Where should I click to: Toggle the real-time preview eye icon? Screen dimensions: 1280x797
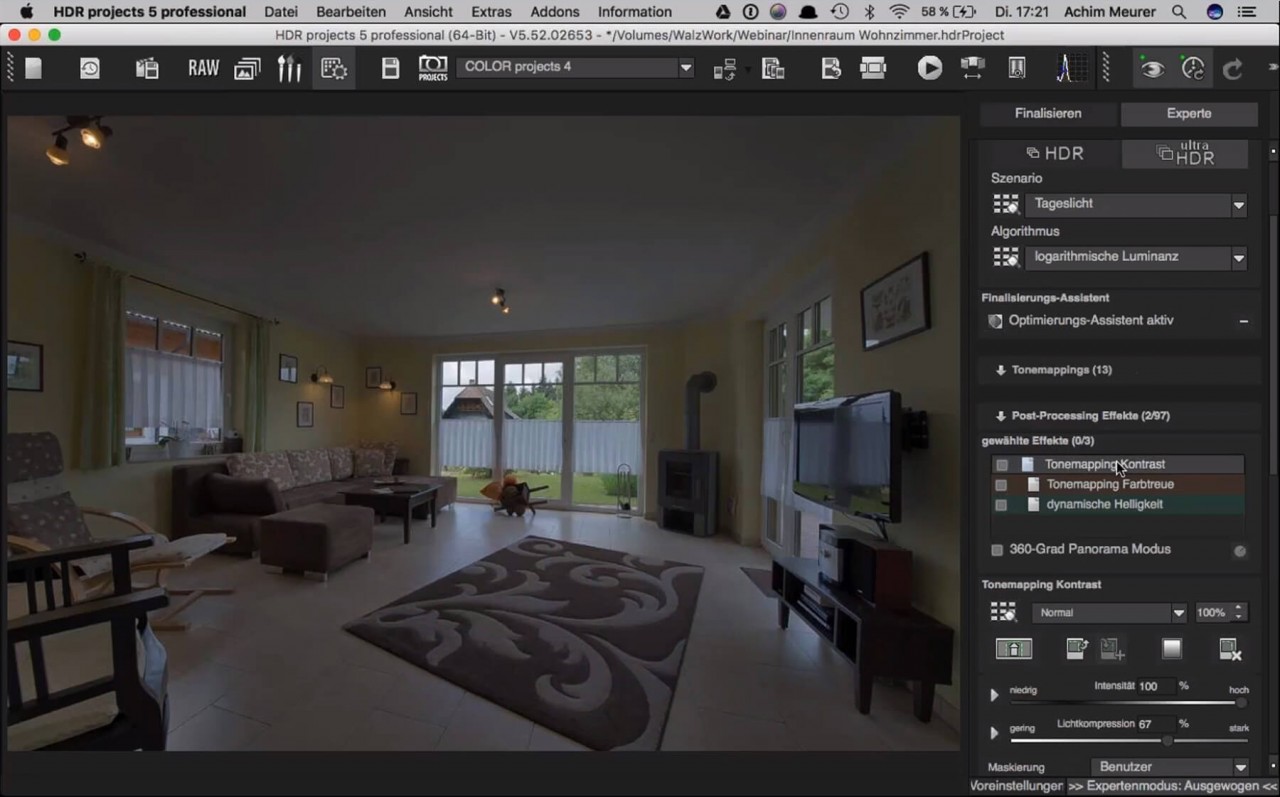pos(1152,68)
